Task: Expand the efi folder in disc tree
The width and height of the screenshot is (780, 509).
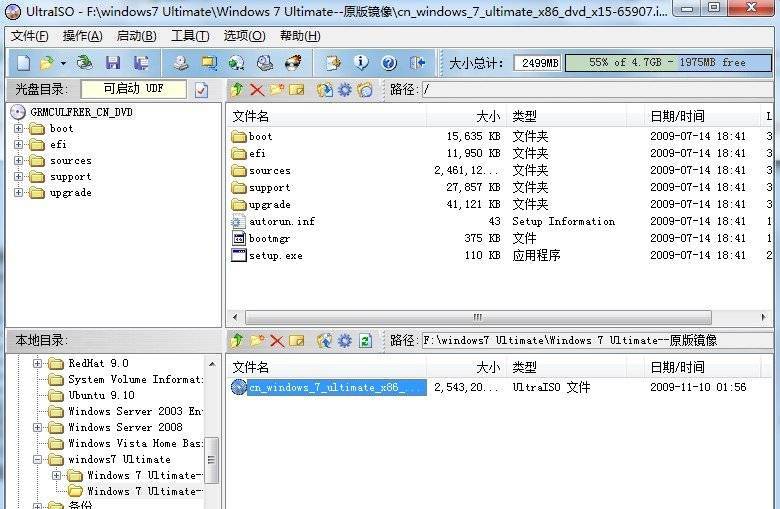Action: coord(18,144)
